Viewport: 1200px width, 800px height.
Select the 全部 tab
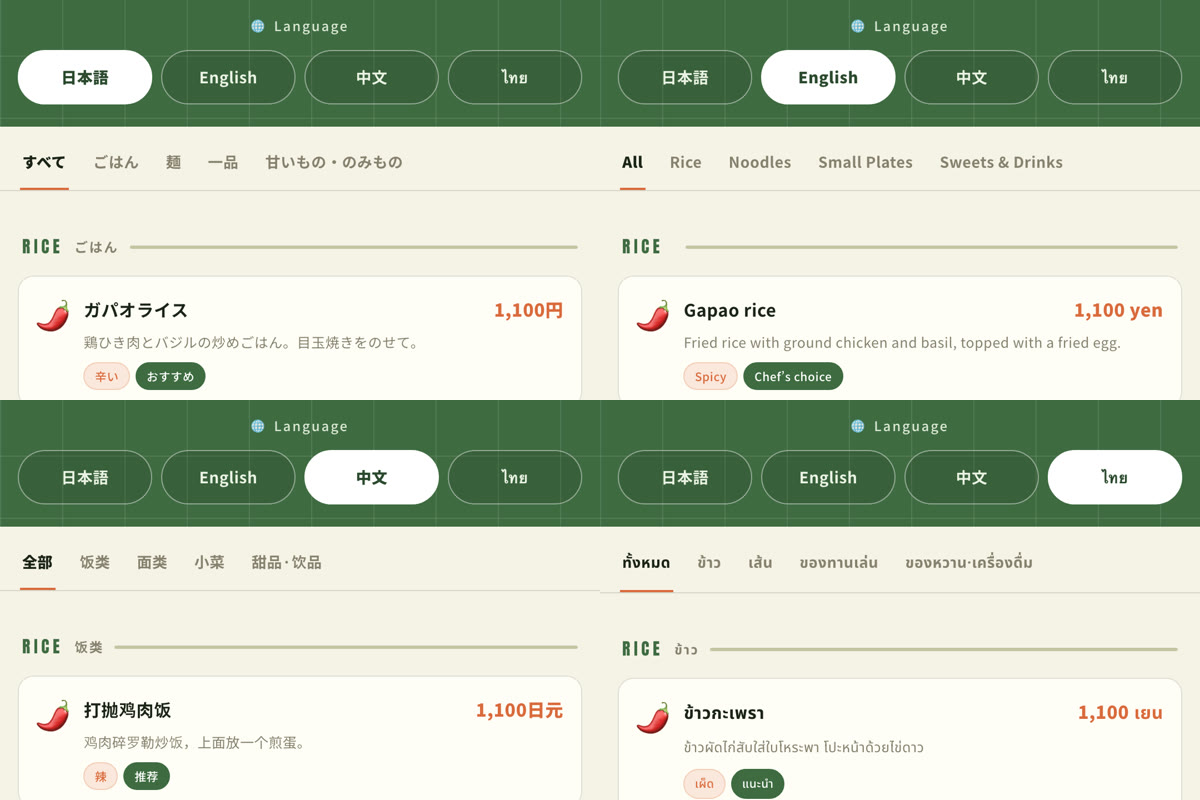(x=37, y=562)
